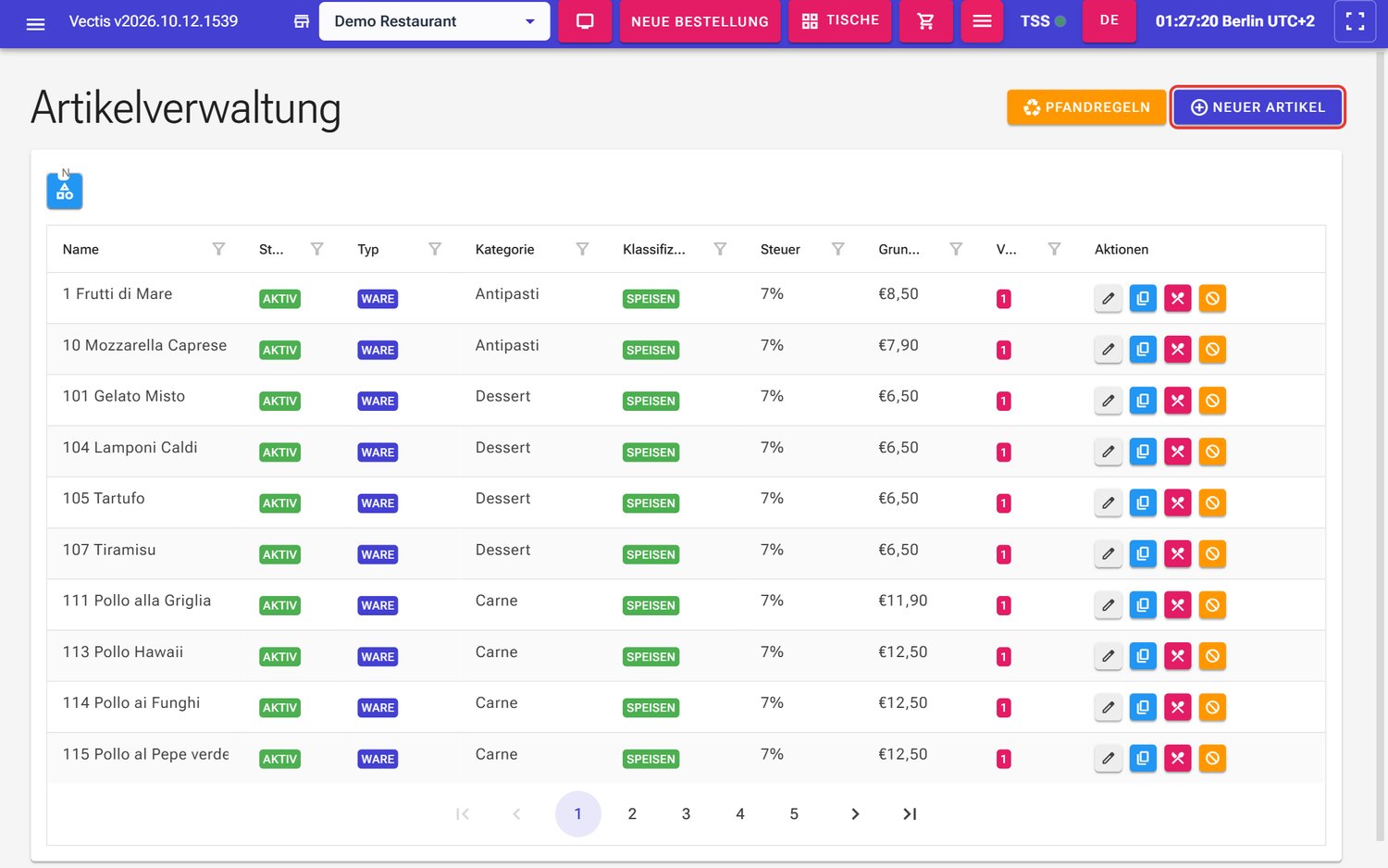Screen dimensions: 1388x868
Task: Open the Status column filter
Action: click(x=316, y=249)
